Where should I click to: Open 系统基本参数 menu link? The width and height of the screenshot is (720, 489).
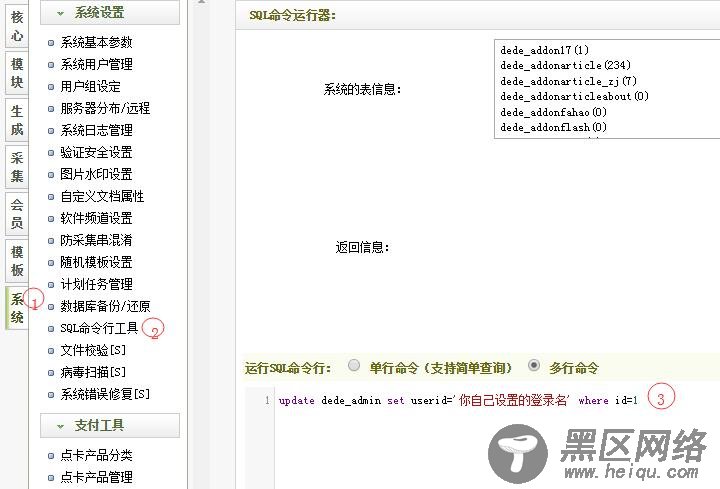[96, 42]
